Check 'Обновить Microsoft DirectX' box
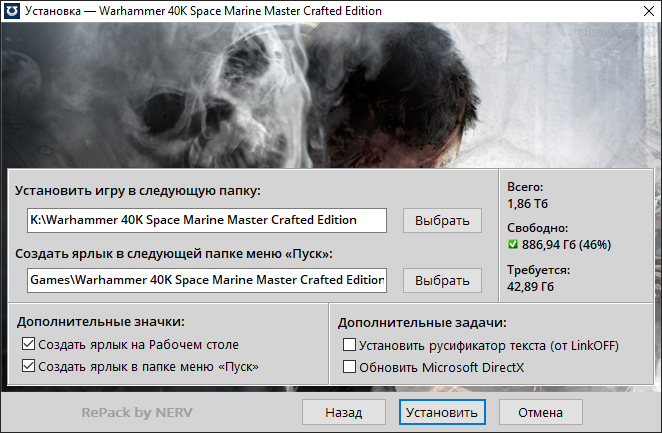662x433 pixels. click(x=349, y=367)
